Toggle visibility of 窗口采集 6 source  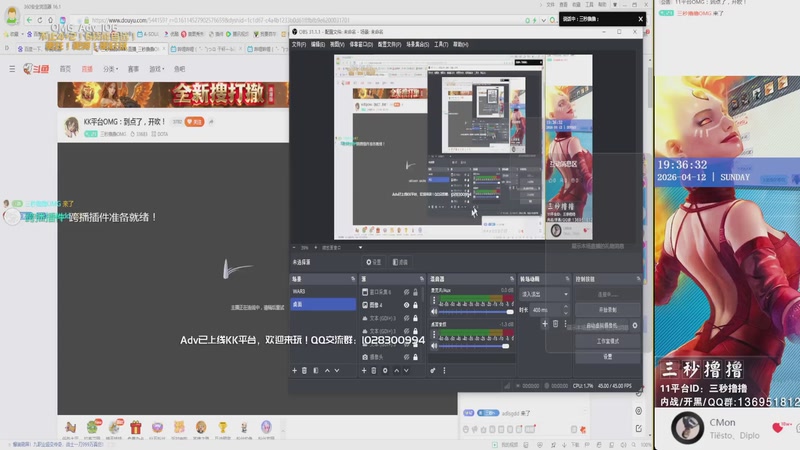[407, 292]
